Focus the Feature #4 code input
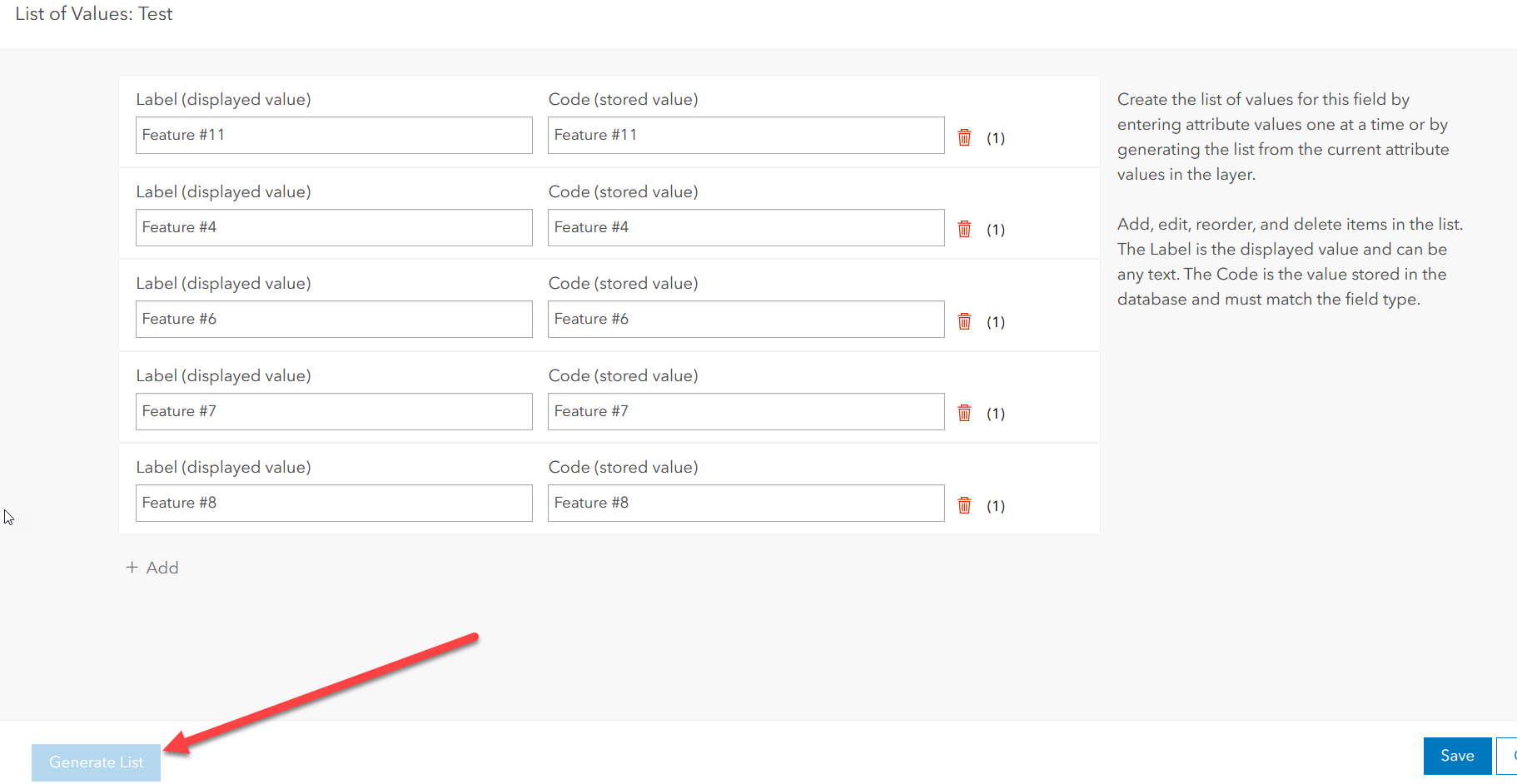The height and width of the screenshot is (784, 1517). [745, 227]
